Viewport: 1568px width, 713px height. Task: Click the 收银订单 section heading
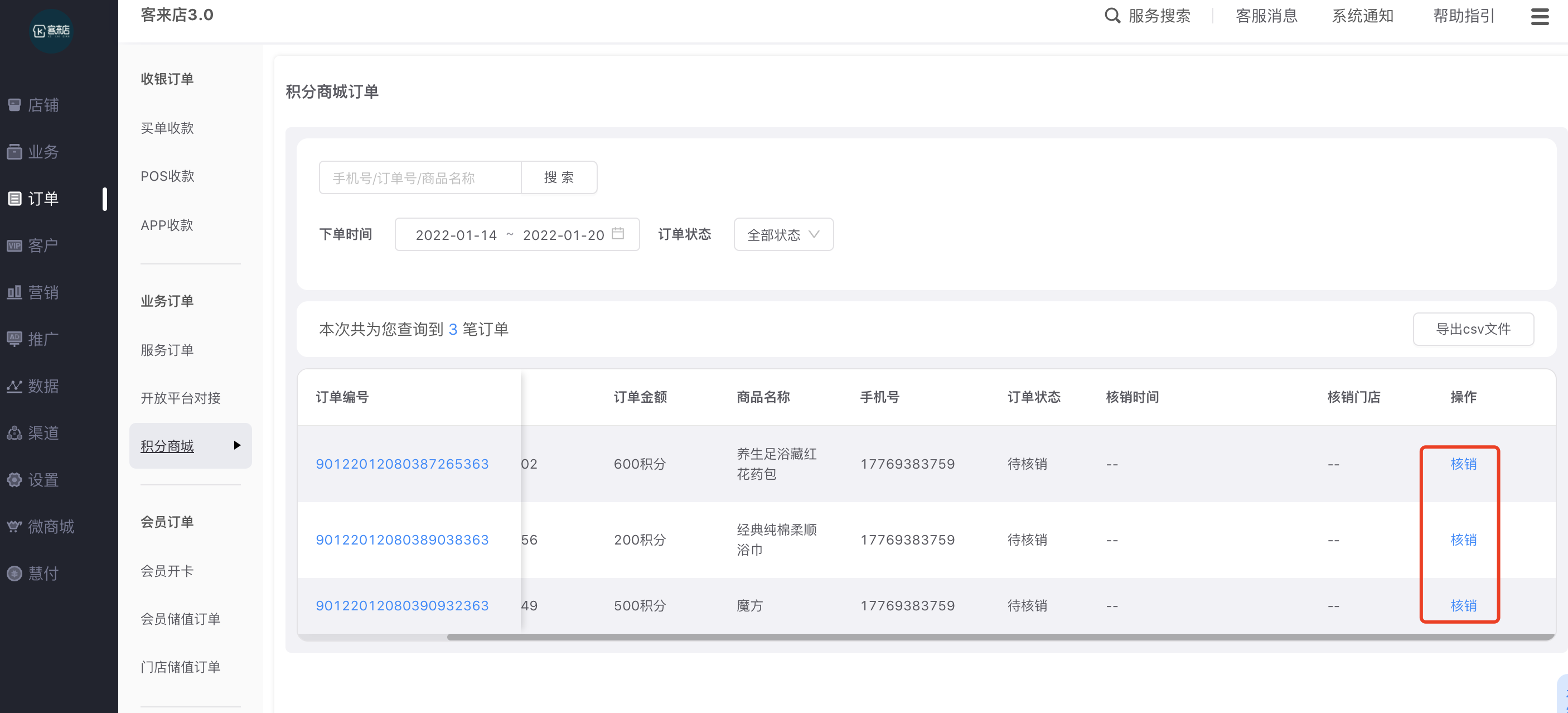tap(167, 79)
